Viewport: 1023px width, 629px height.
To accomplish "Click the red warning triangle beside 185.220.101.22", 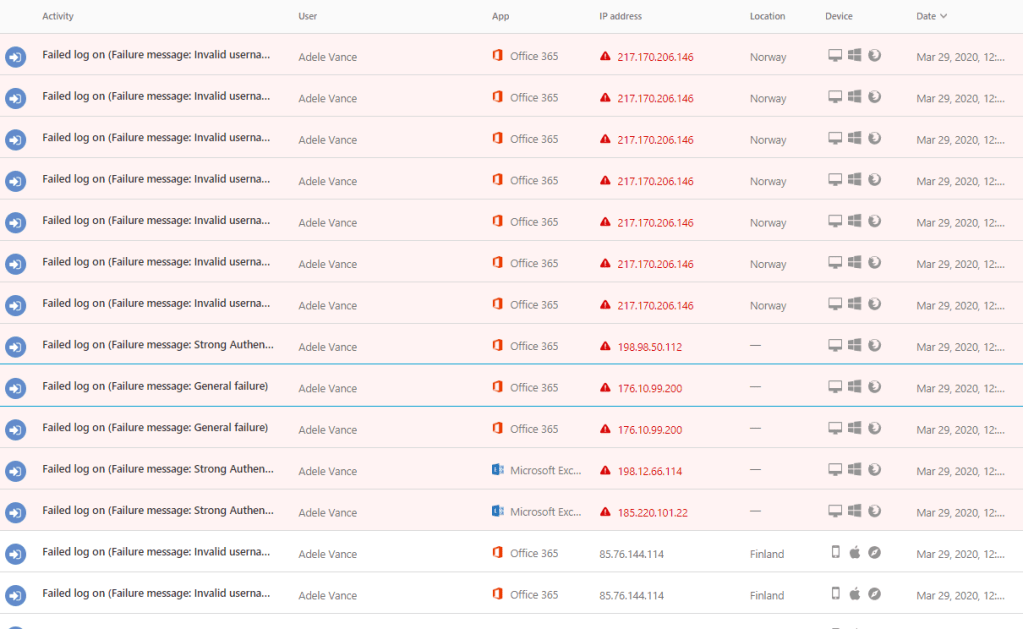I will 605,512.
